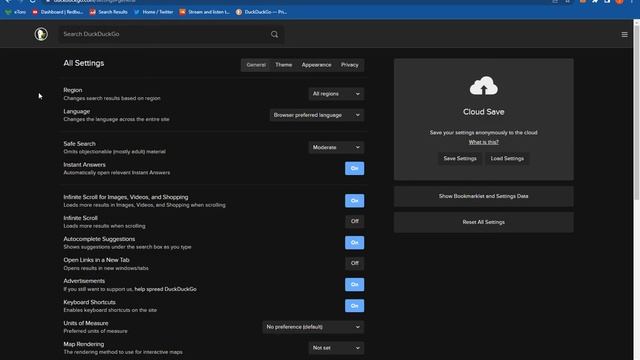Click the Safe Search setting label
Screen dimensions: 640x360
click(x=79, y=144)
